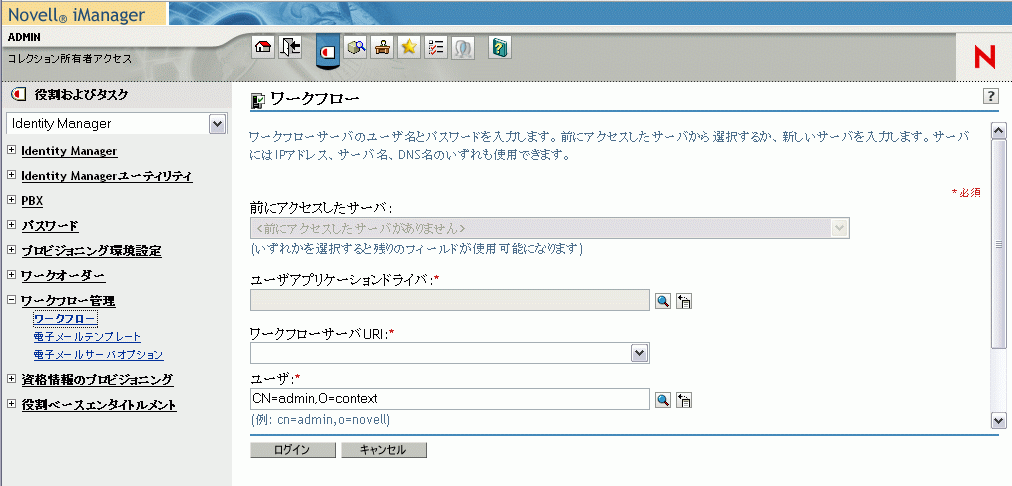Click the ワークフロー管理 role label
This screenshot has width=1012, height=486.
[x=68, y=301]
